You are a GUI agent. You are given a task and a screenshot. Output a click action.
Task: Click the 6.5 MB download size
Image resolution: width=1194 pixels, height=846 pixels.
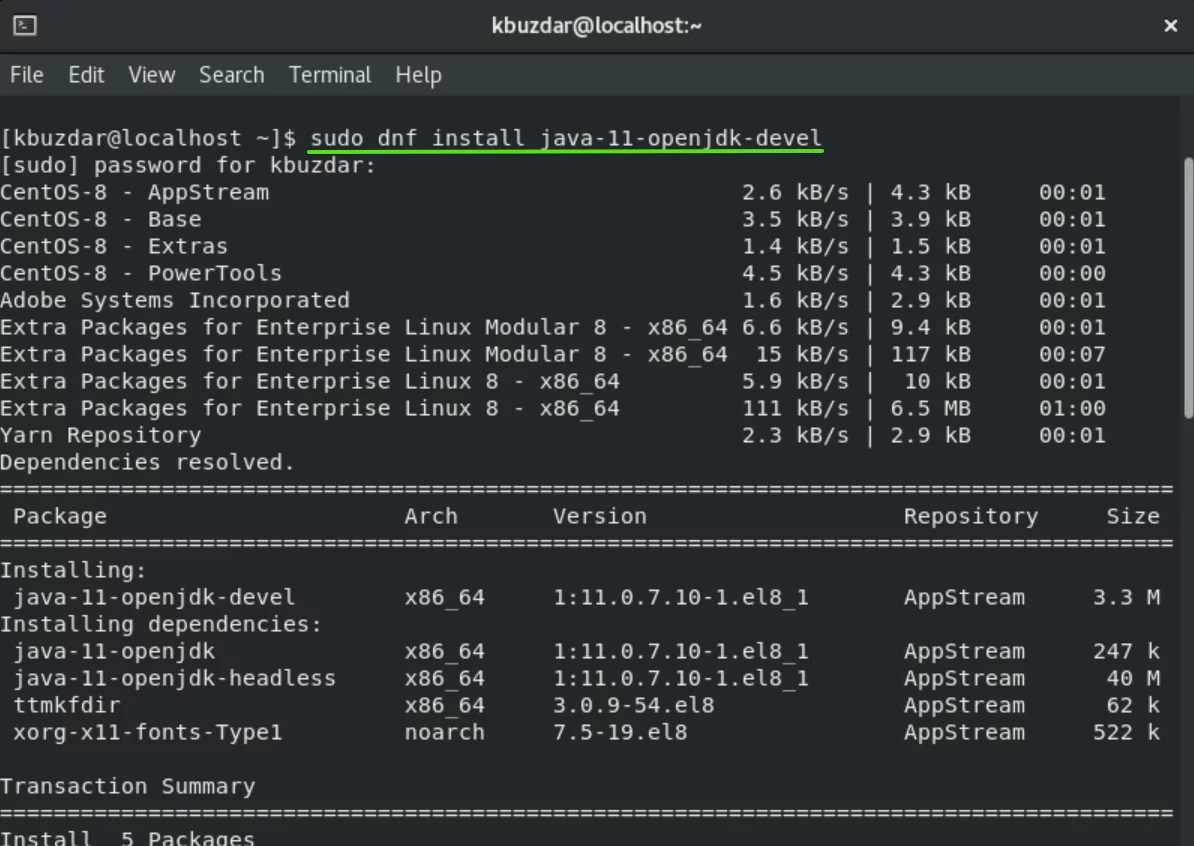click(931, 408)
